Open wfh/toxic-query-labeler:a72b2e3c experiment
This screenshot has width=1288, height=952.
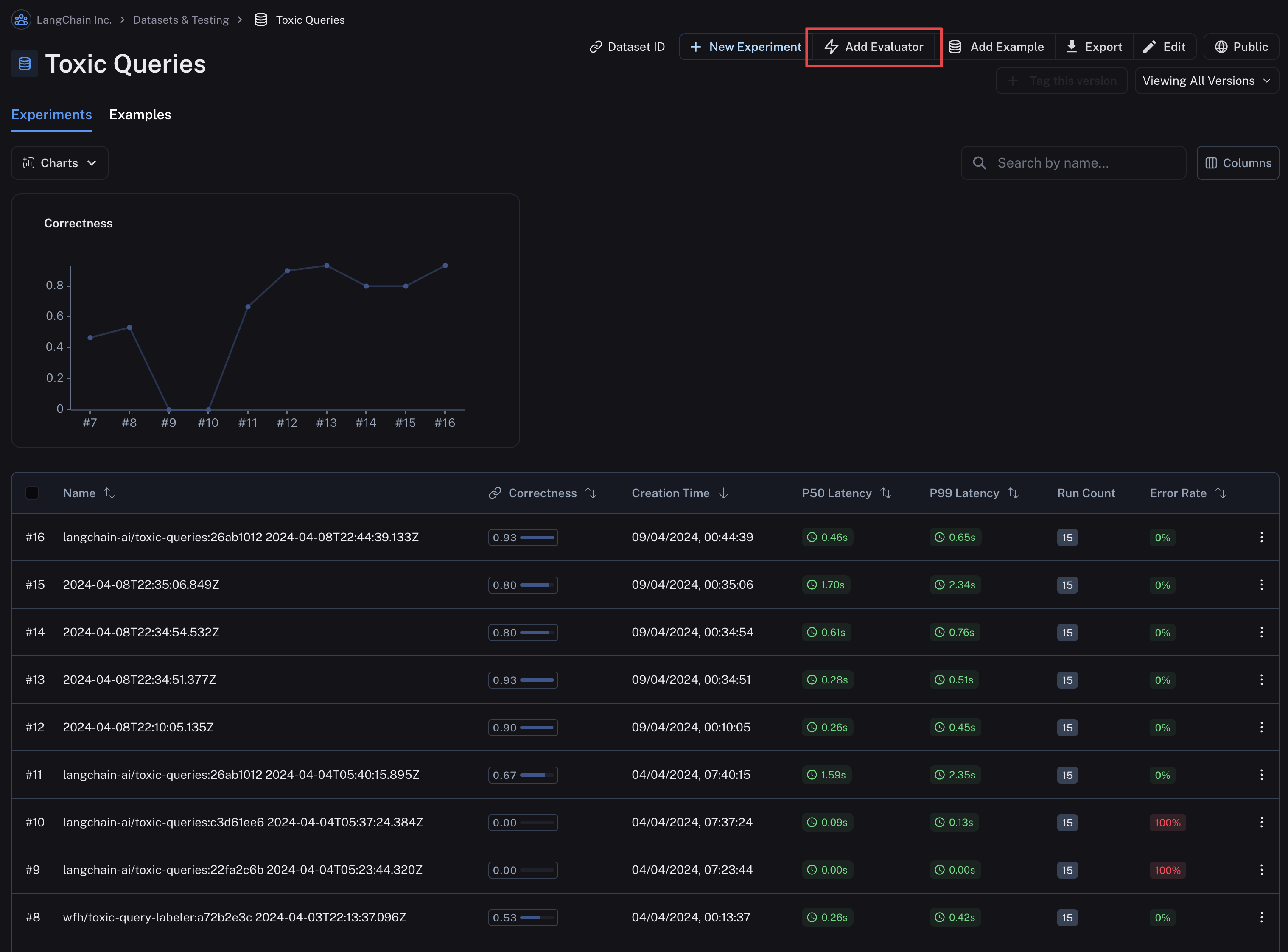tap(235, 917)
